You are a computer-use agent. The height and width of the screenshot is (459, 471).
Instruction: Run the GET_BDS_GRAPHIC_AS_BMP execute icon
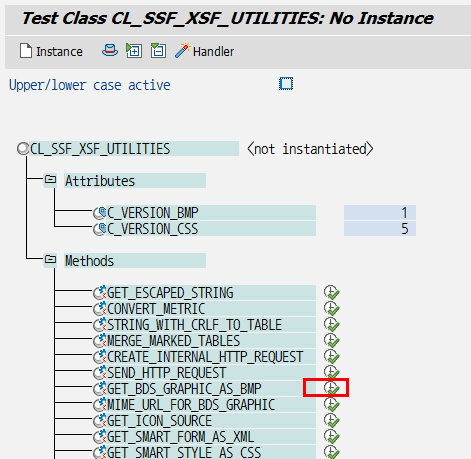(x=331, y=388)
